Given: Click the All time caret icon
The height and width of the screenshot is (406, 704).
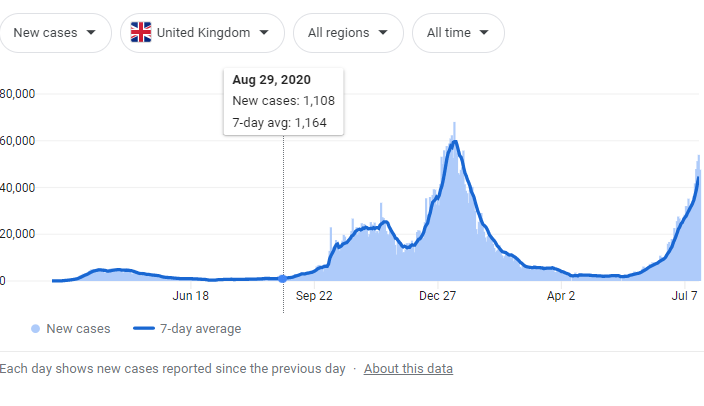Looking at the screenshot, I should (x=484, y=33).
